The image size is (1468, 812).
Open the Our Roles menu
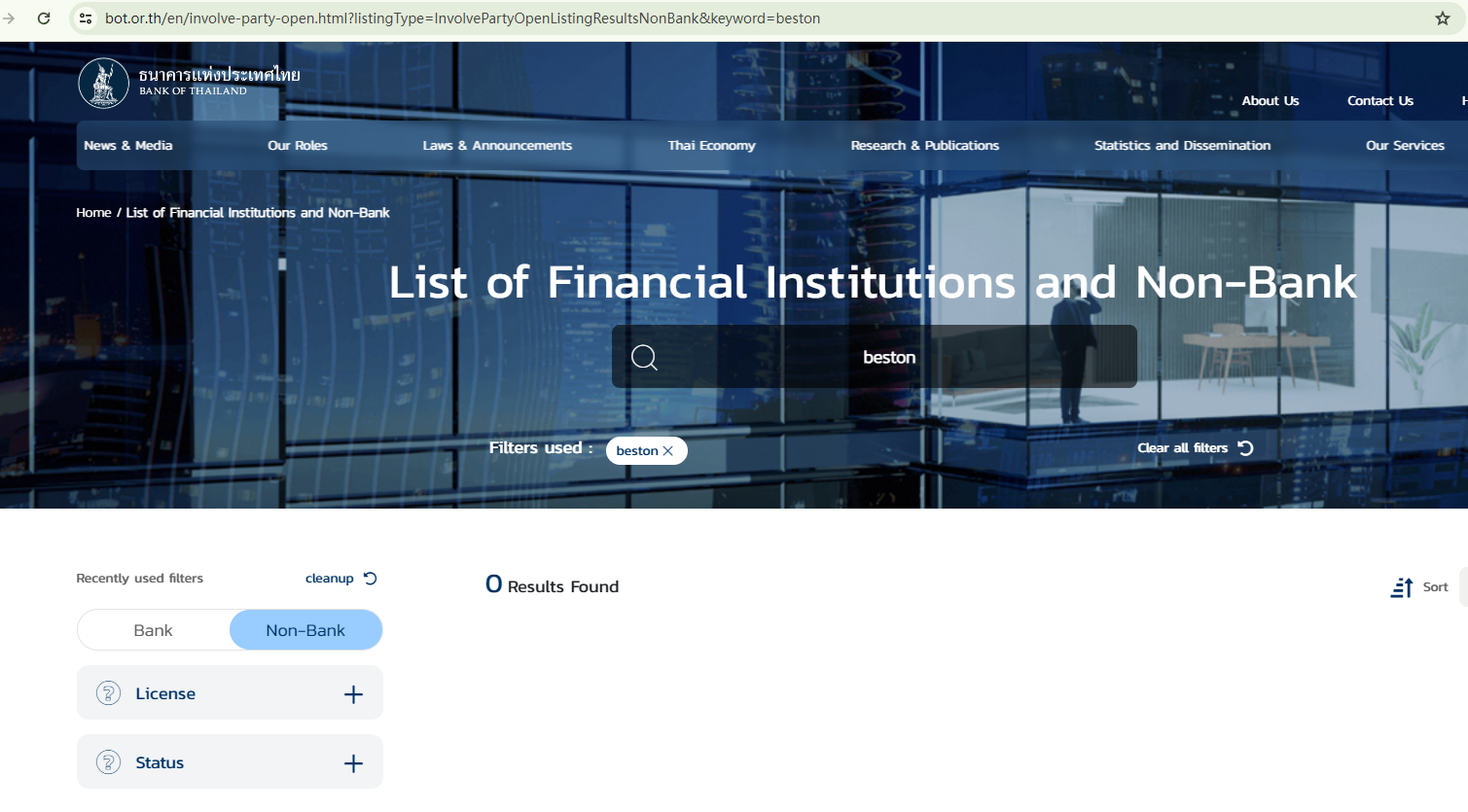click(x=298, y=146)
